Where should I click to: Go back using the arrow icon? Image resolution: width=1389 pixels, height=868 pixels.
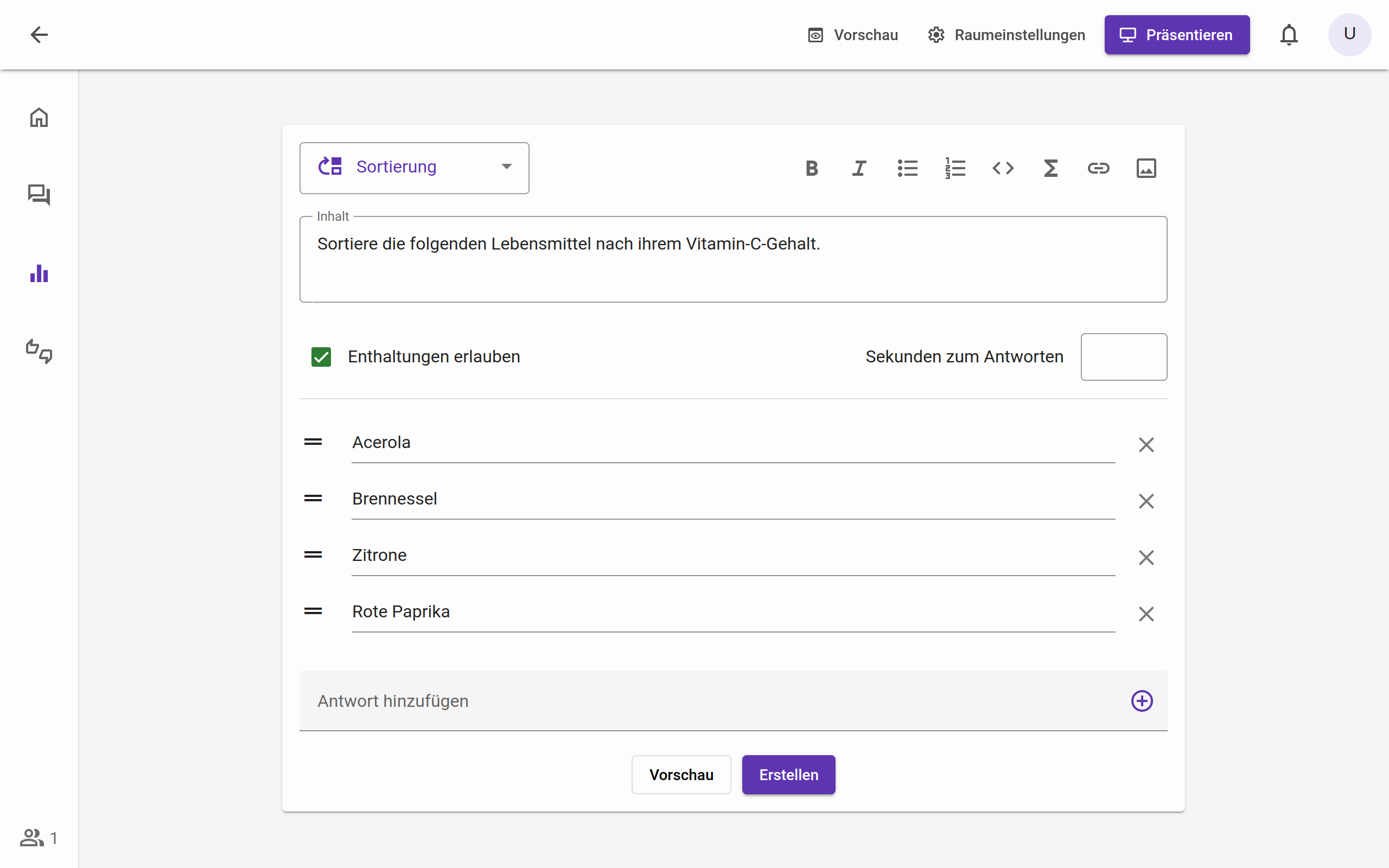(39, 34)
